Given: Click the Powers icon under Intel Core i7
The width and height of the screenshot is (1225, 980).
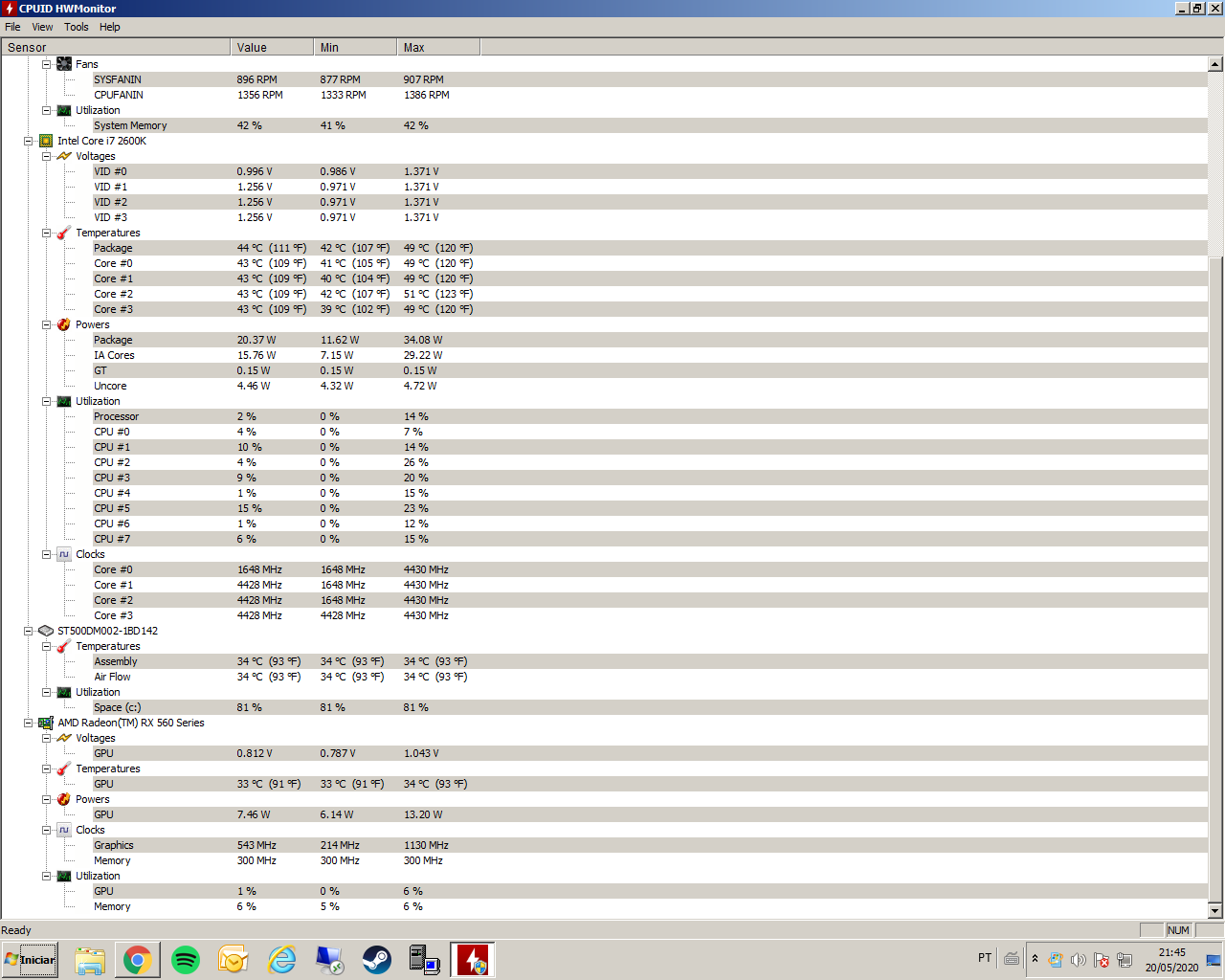Looking at the screenshot, I should pos(64,324).
